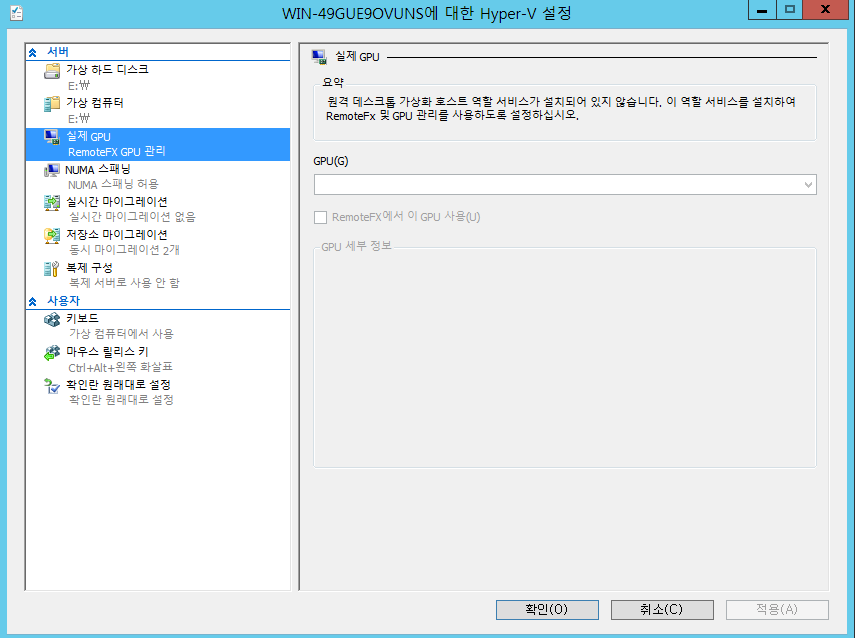Minimize the Hyper-V settings window

point(762,10)
